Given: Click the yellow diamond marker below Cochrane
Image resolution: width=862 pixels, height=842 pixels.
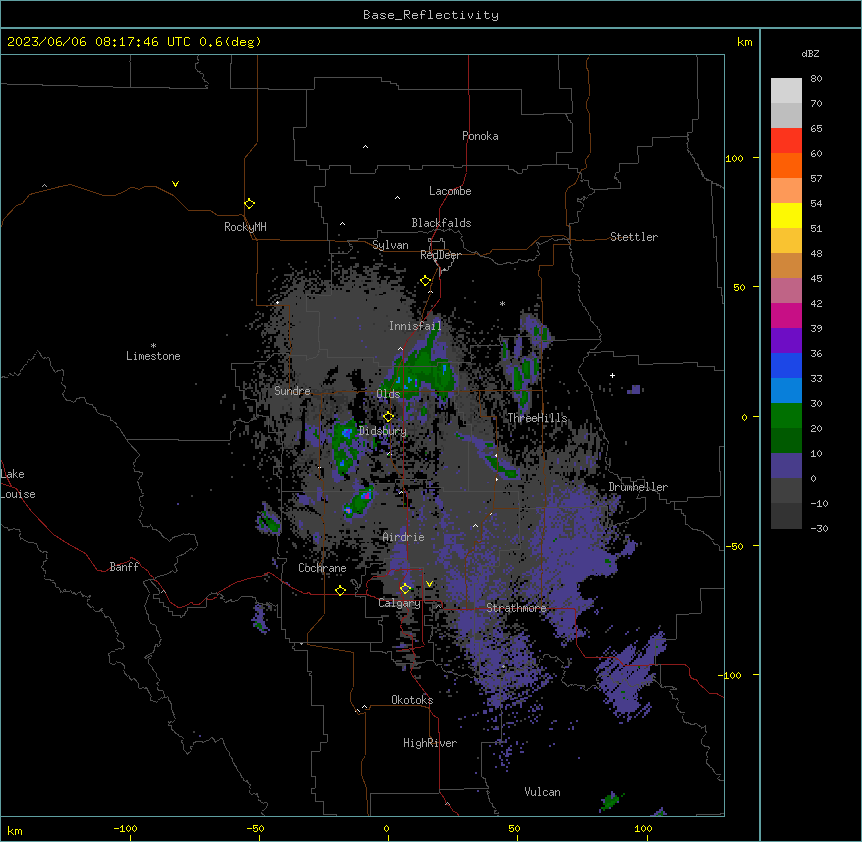Looking at the screenshot, I should [x=340, y=590].
